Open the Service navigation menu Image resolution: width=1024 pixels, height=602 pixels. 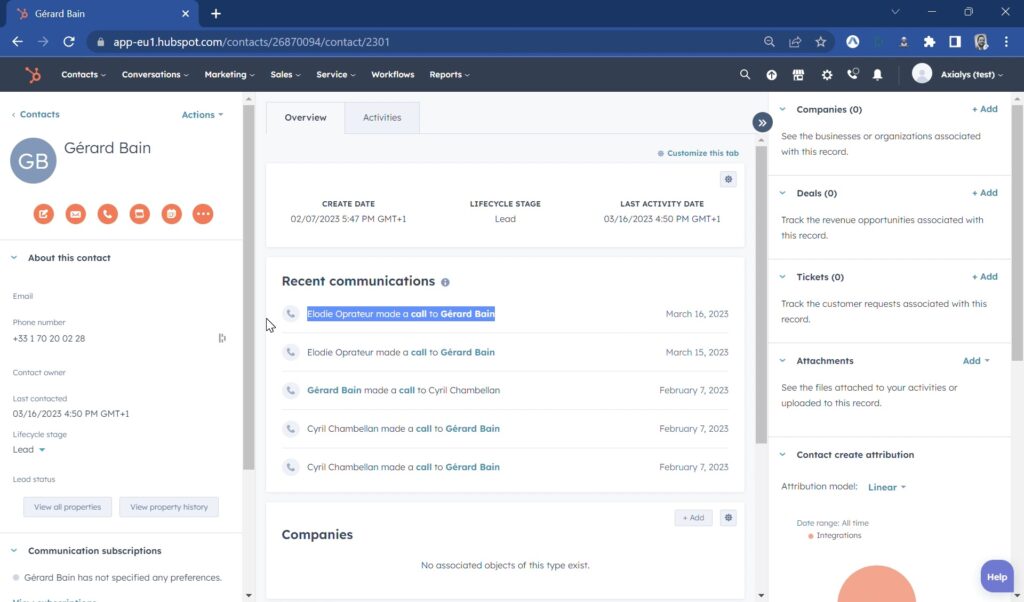(x=336, y=74)
